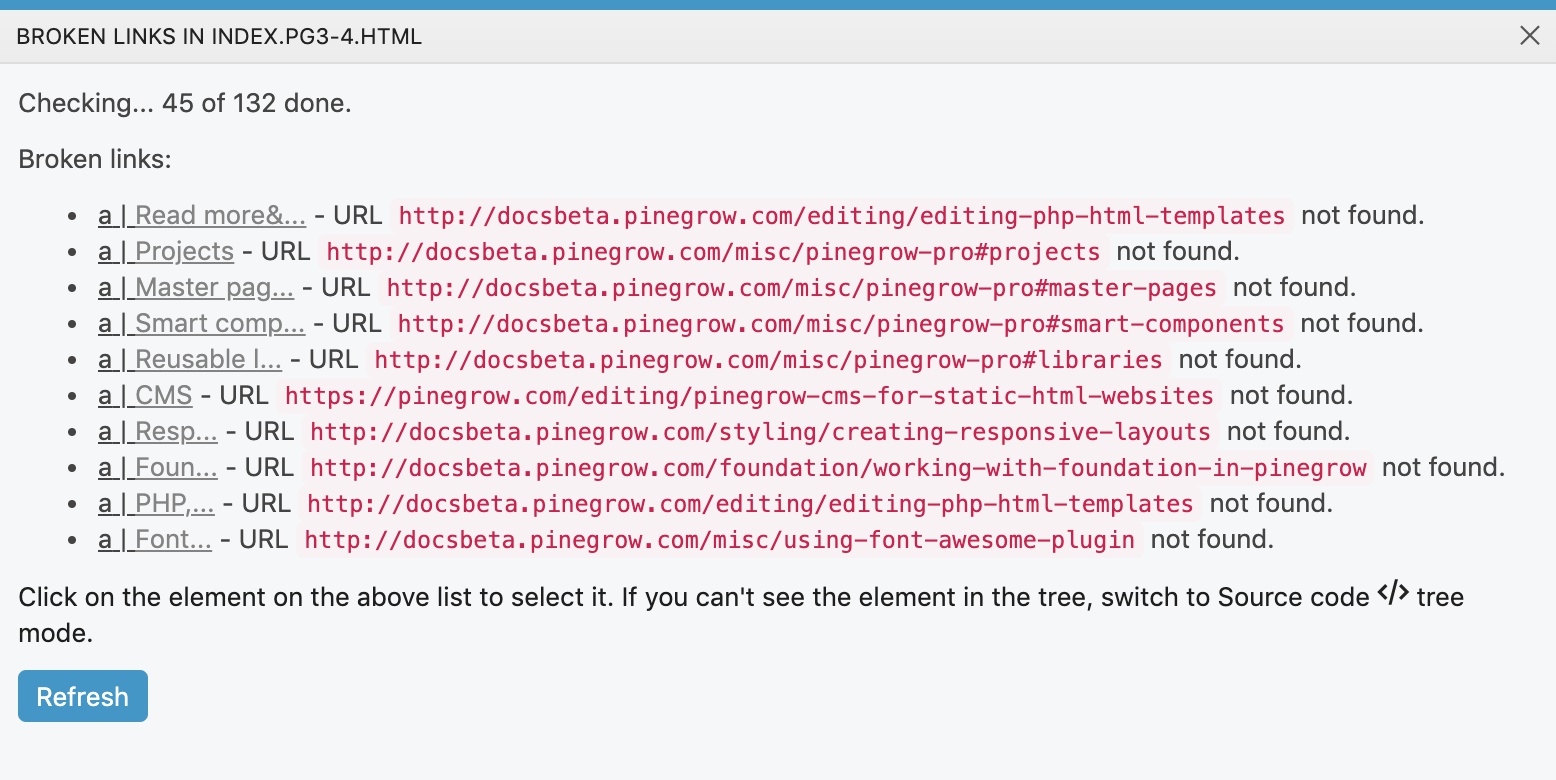The image size is (1556, 780).
Task: Select the 'PHP,...' link element
Action: tap(156, 503)
